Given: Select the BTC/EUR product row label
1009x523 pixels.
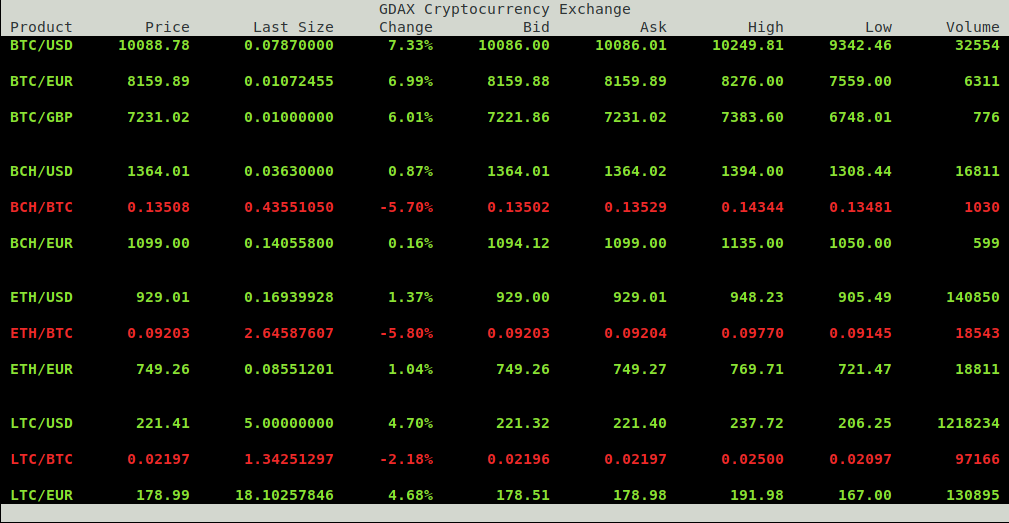Looking at the screenshot, I should [x=41, y=81].
